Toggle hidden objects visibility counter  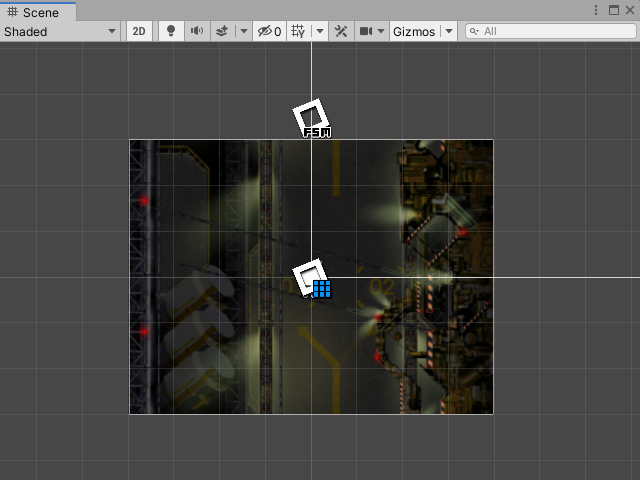(x=270, y=31)
